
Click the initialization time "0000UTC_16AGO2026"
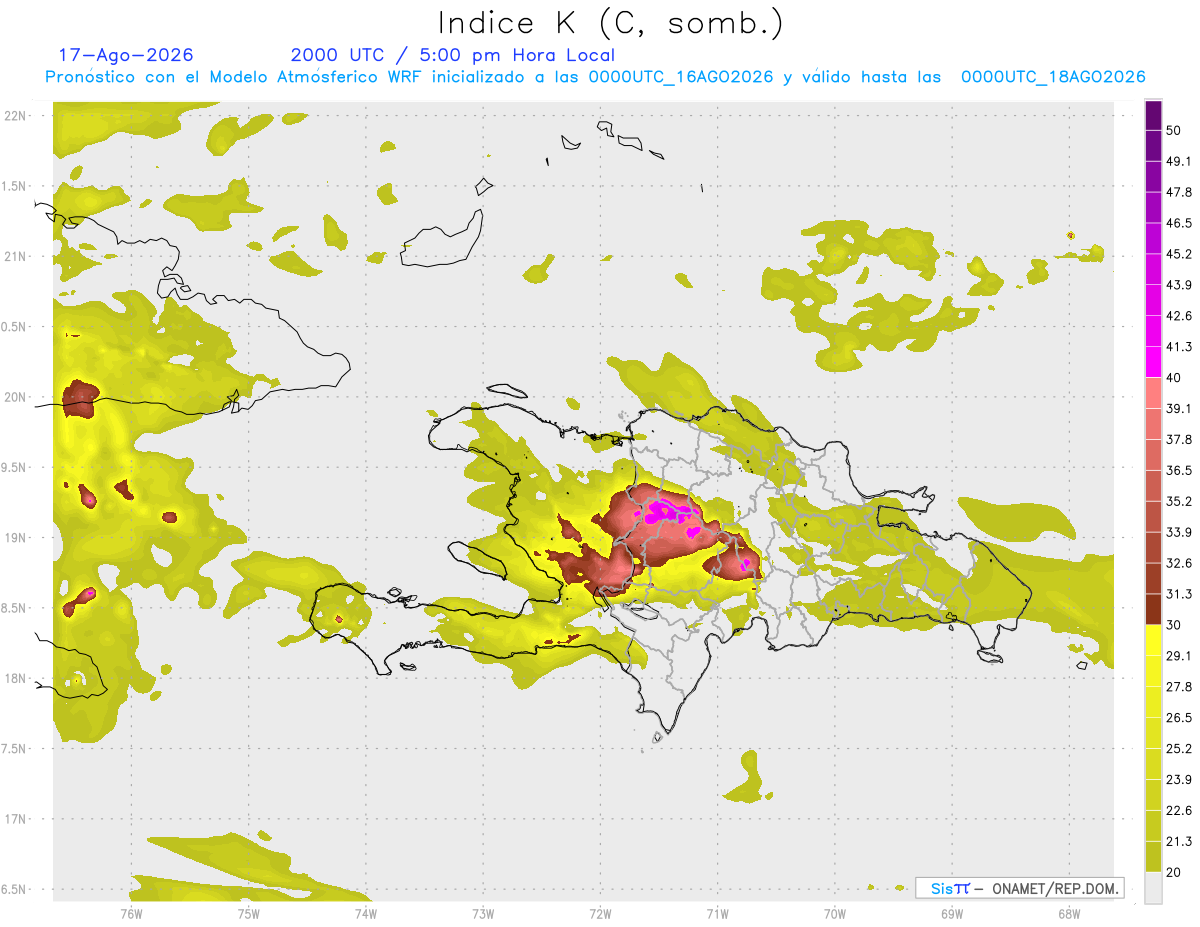pos(681,77)
